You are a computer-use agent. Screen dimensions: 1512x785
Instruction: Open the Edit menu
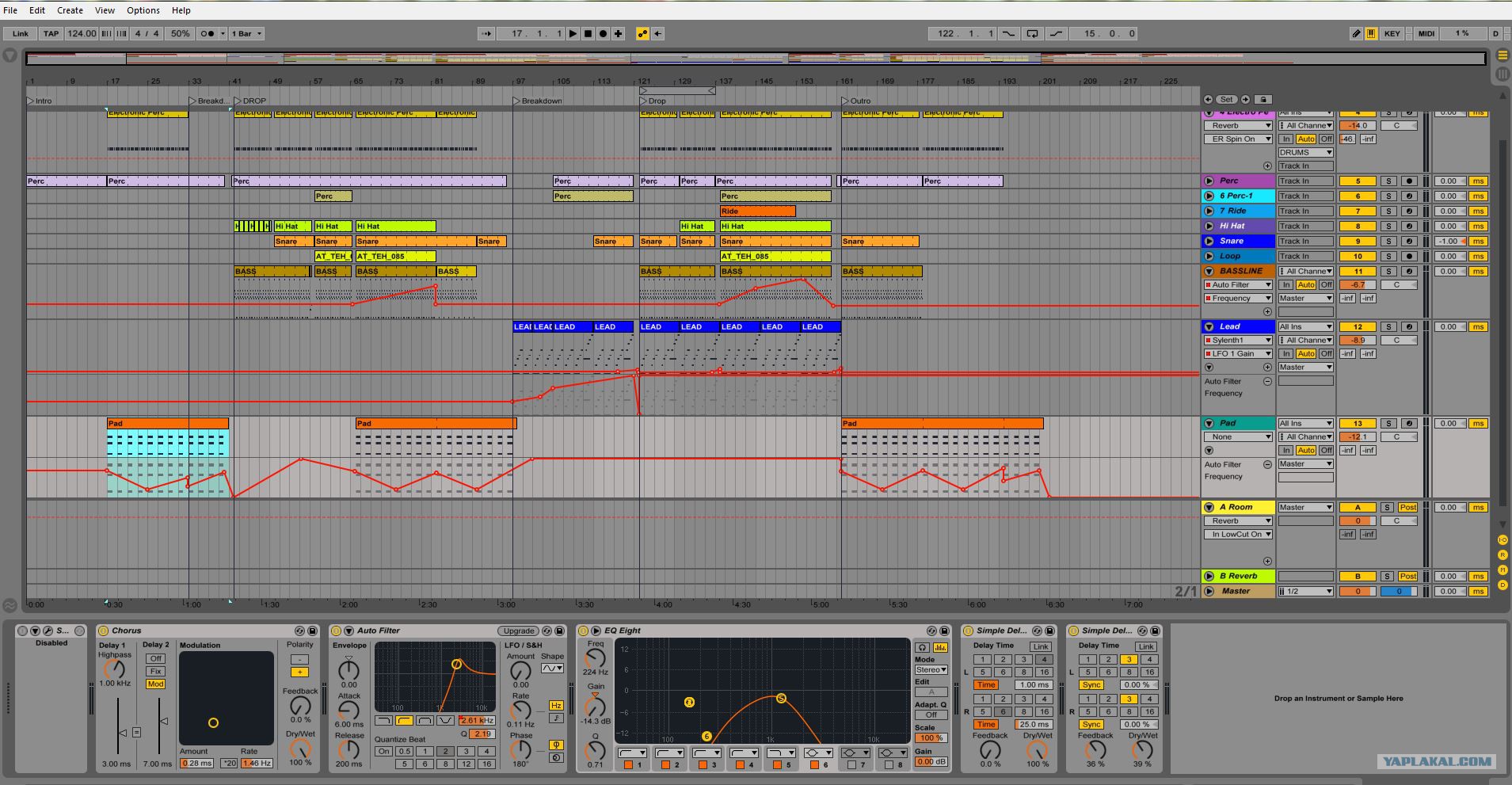[37, 10]
